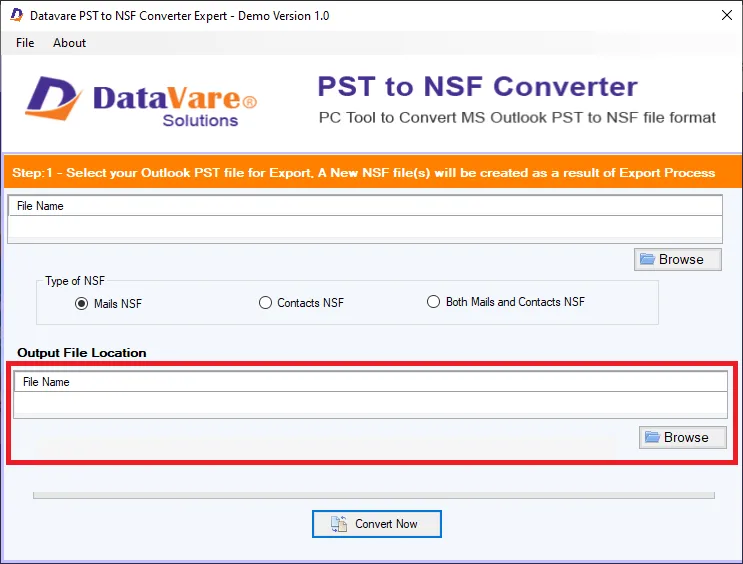This screenshot has height=564, width=743.
Task: Close the Datavare converter window
Action: coord(726,15)
